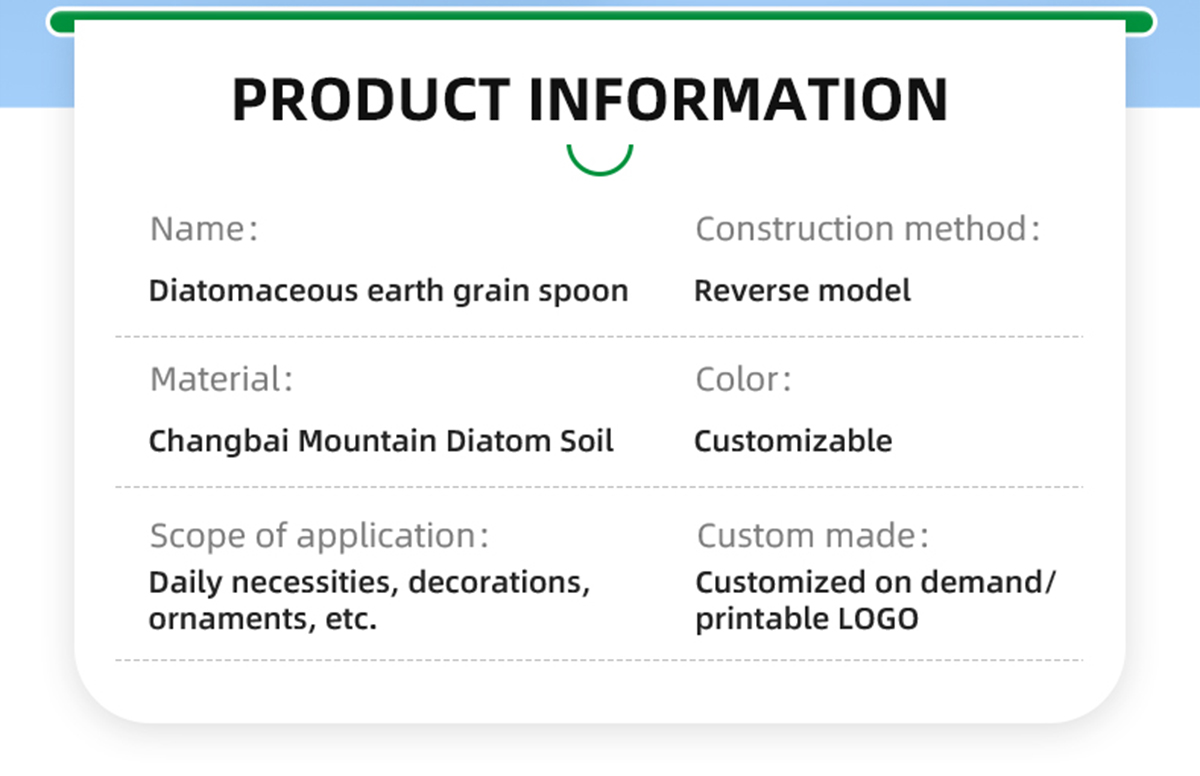Click the word 'LOGO' in Custom made
1200x776 pixels.
875,619
